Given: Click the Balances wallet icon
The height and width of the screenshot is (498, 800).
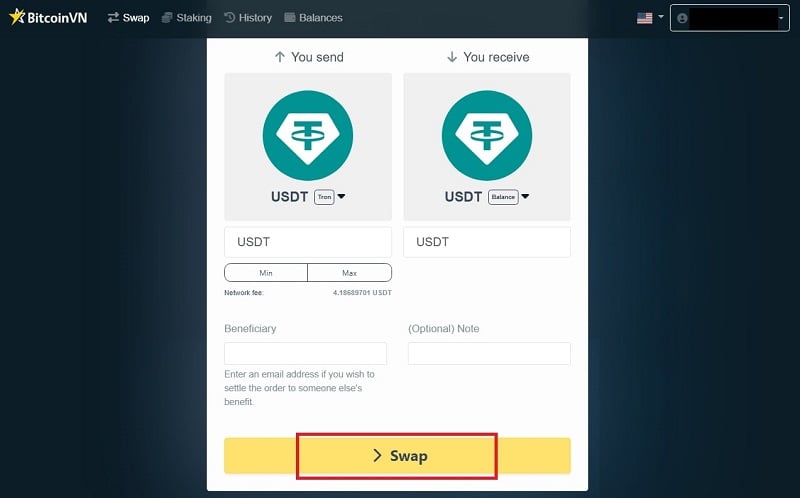Looking at the screenshot, I should pos(290,17).
